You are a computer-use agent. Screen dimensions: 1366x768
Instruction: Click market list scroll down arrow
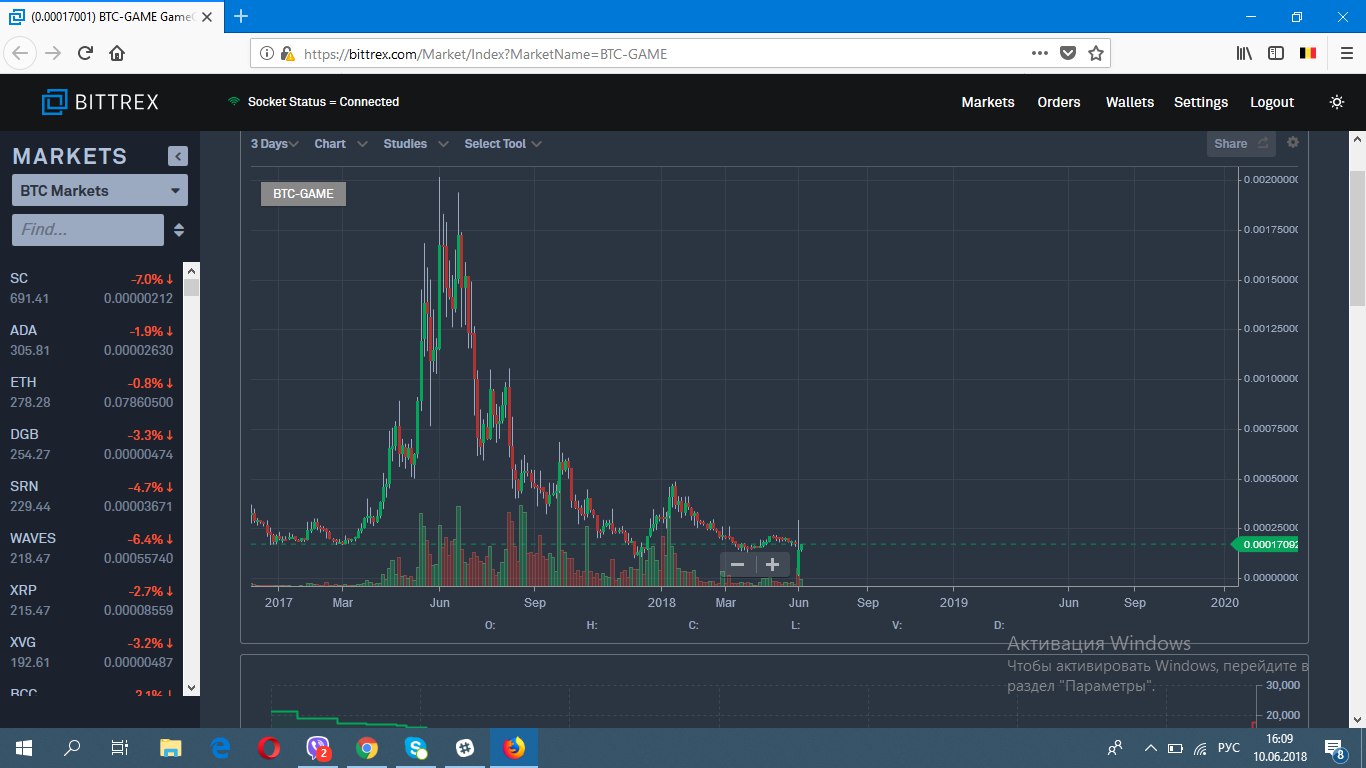[192, 688]
